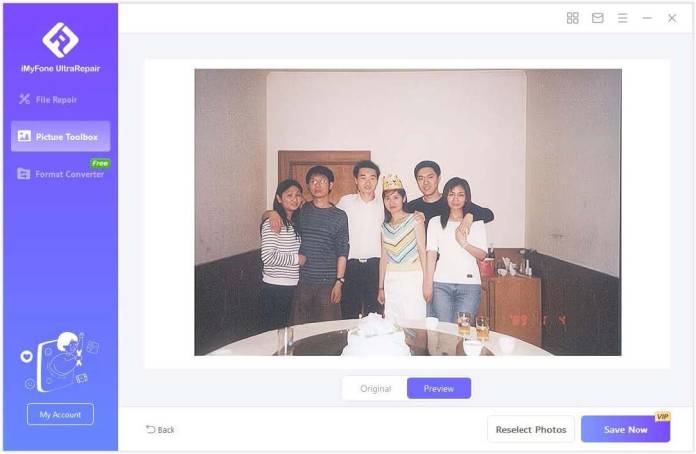Click the iMyFone UltraRepair logo
Screen dimensions: 696x454
tap(60, 40)
